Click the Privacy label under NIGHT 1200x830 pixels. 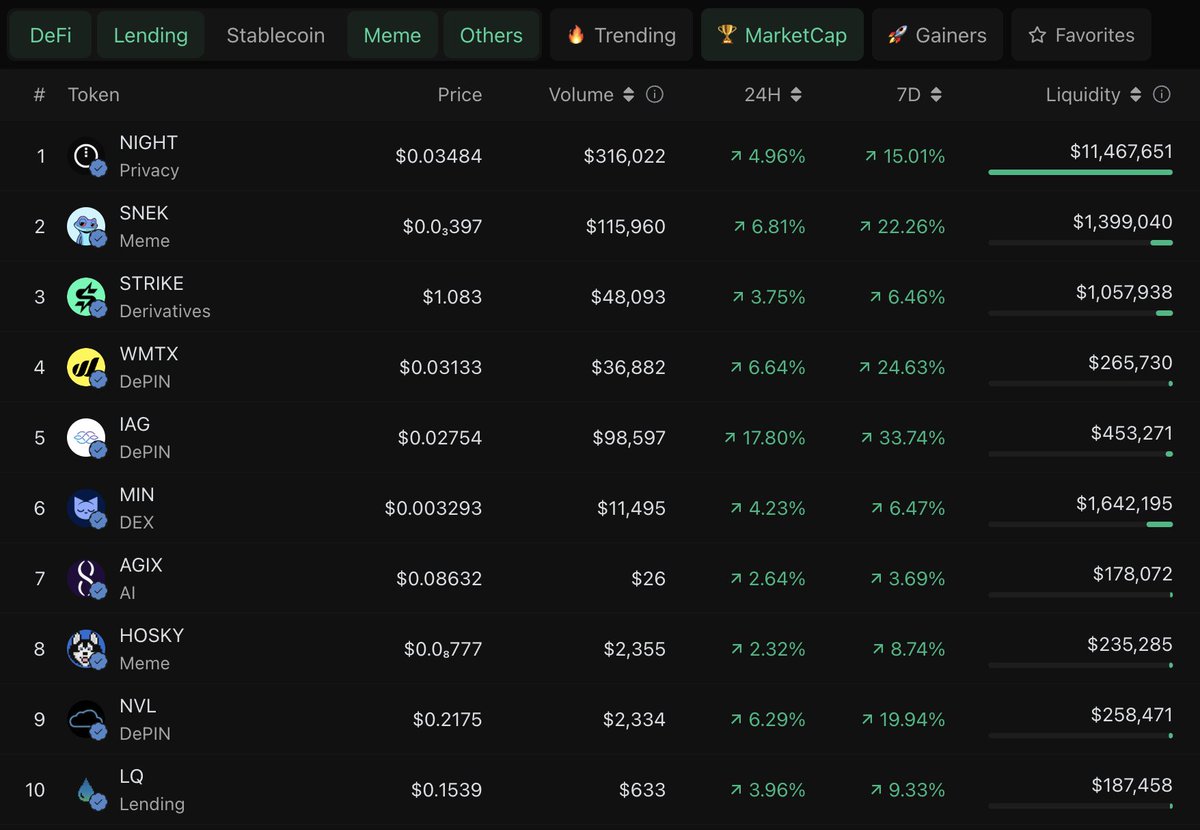(149, 170)
